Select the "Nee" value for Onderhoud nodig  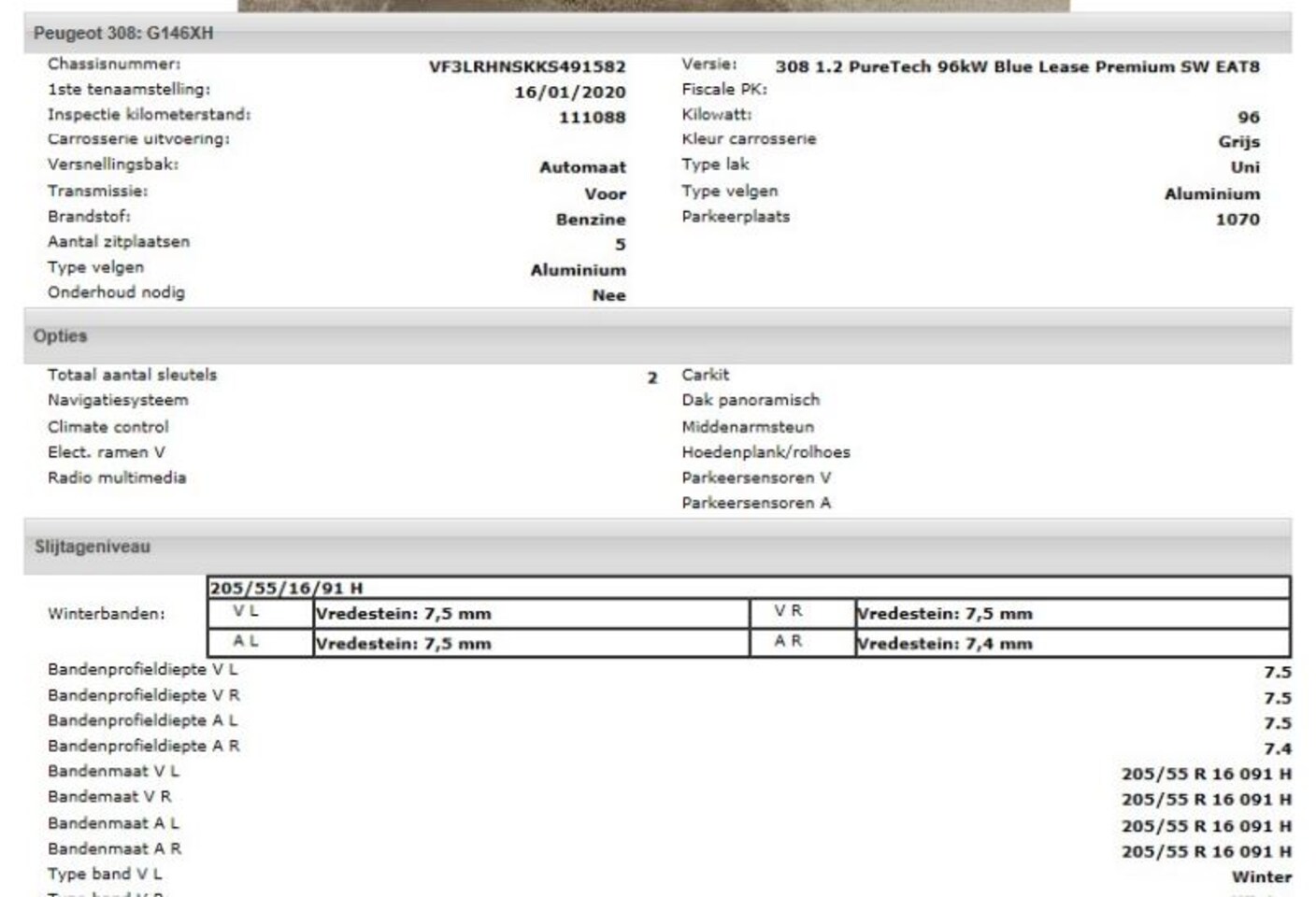tap(608, 295)
